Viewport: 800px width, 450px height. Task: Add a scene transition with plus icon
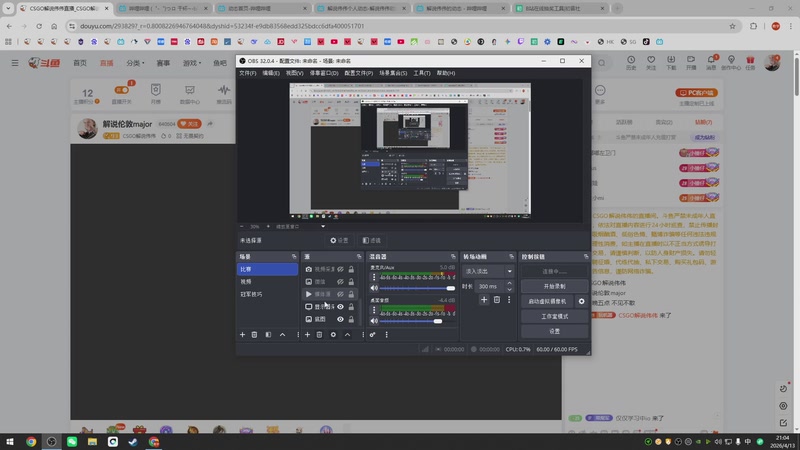coord(484,300)
